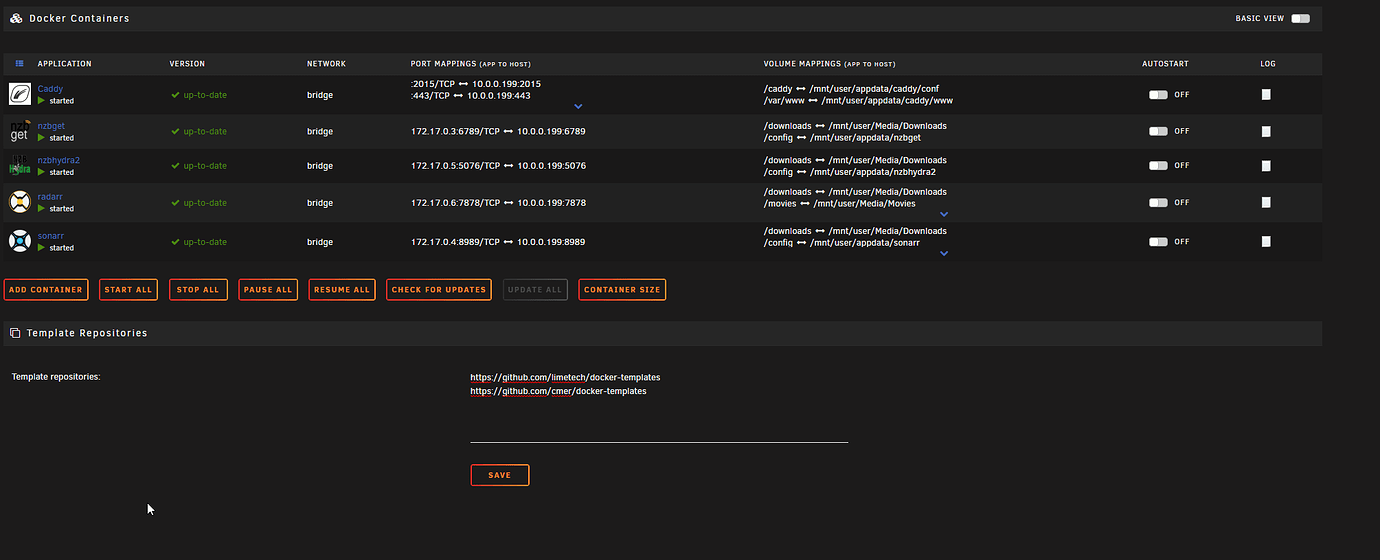Expand radarr volume mappings chevron
The height and width of the screenshot is (560, 1380).
(944, 214)
